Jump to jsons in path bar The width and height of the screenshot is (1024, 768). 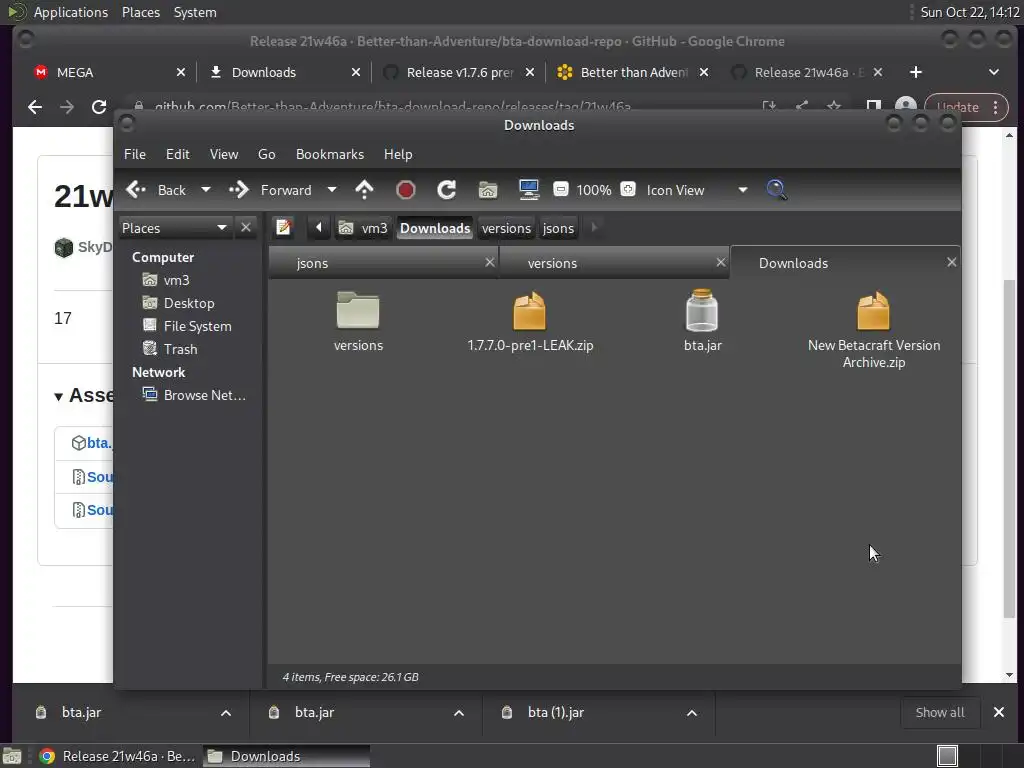(x=558, y=228)
